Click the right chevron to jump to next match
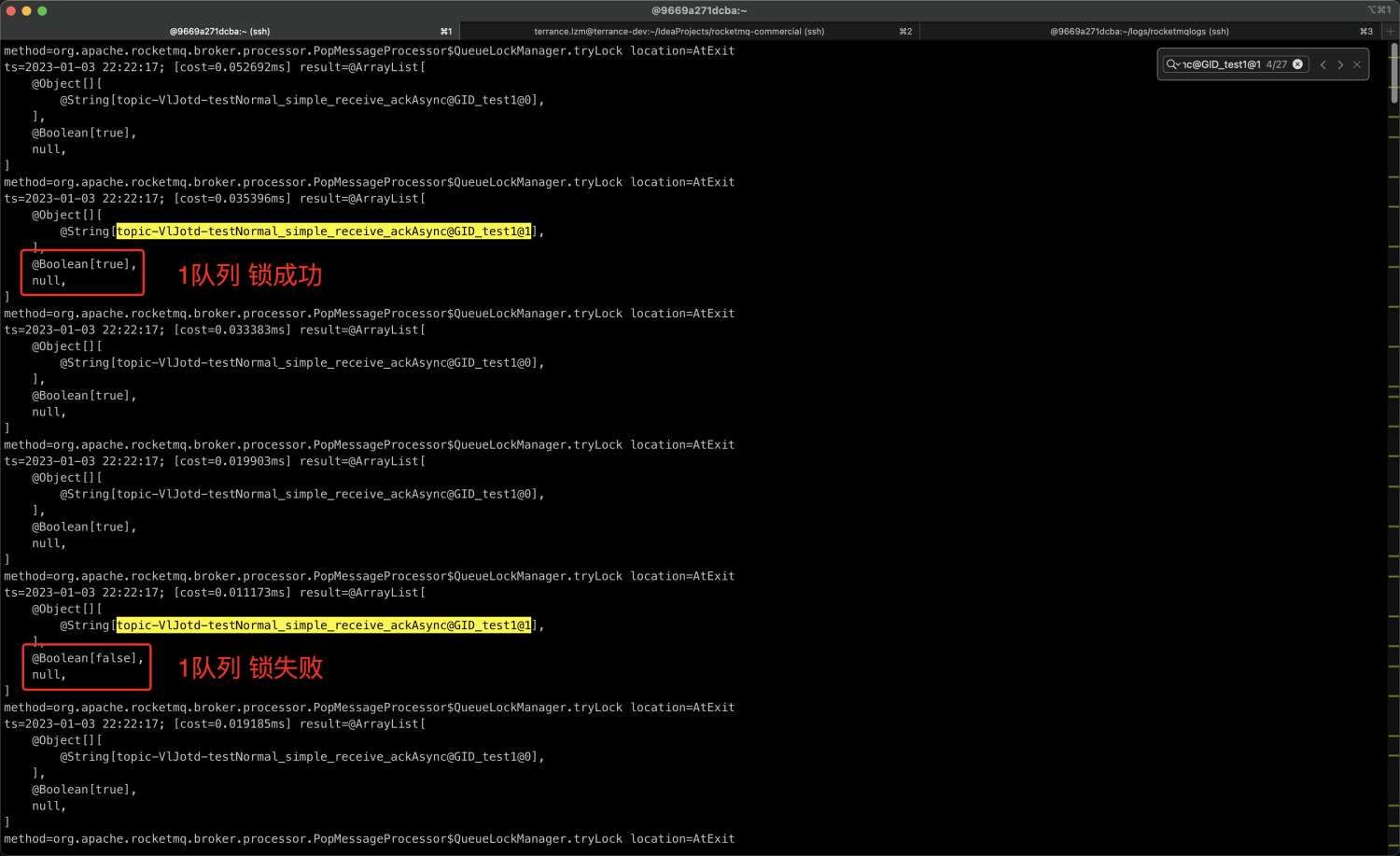This screenshot has width=1400, height=856. [1340, 64]
